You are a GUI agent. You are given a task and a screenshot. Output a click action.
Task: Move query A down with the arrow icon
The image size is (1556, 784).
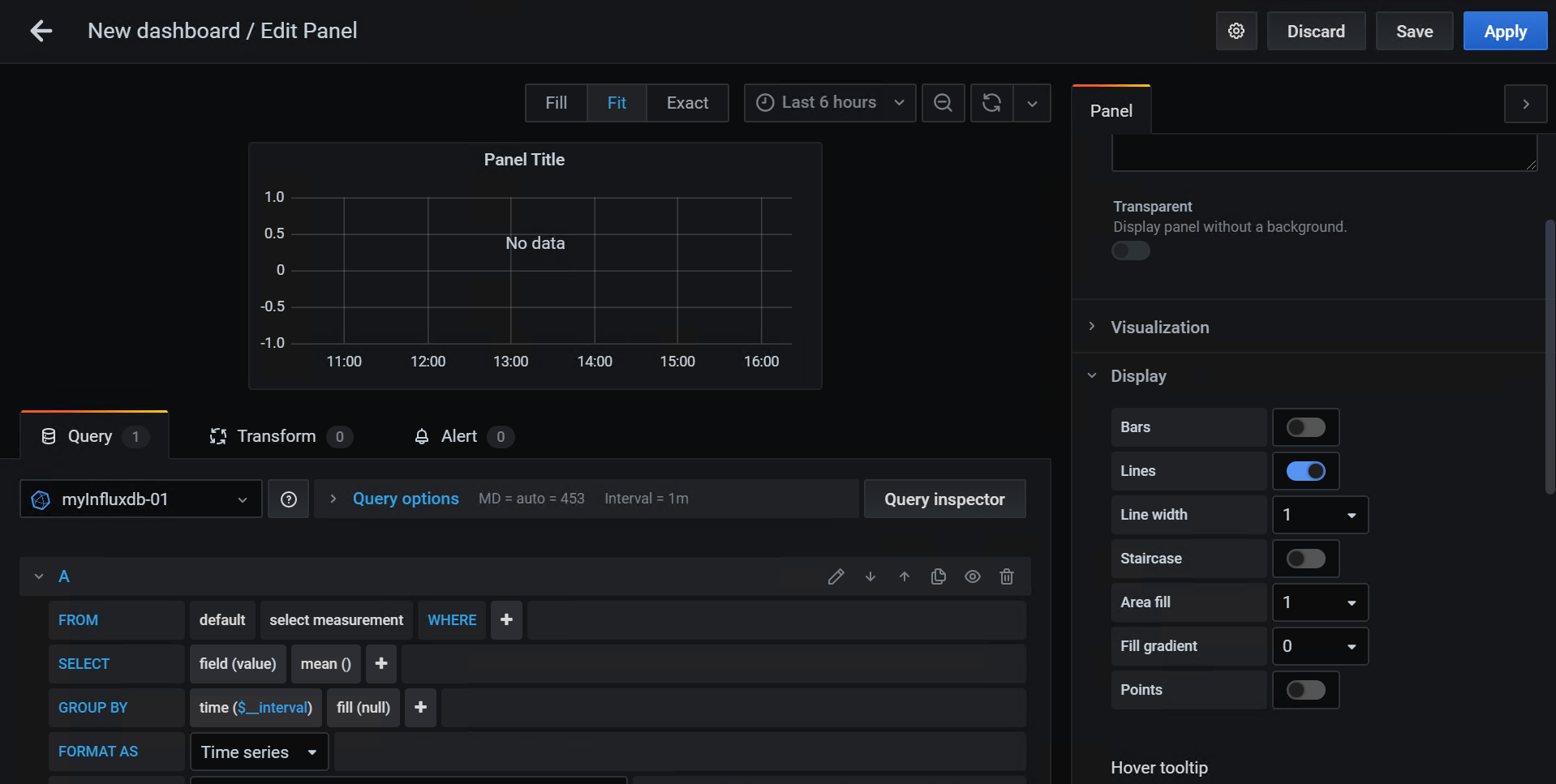click(x=870, y=576)
